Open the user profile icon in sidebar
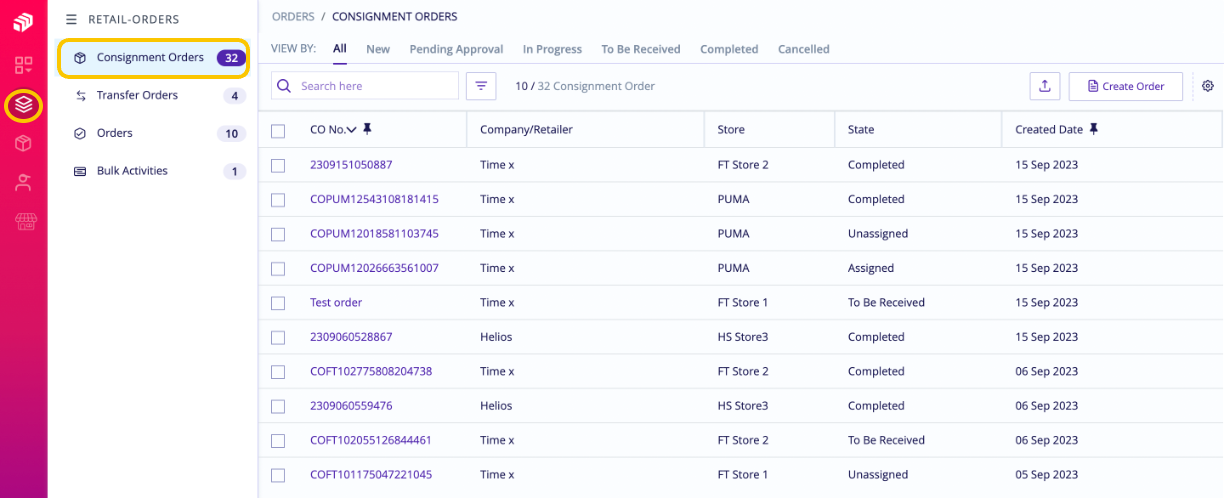The image size is (1224, 498). 23,182
